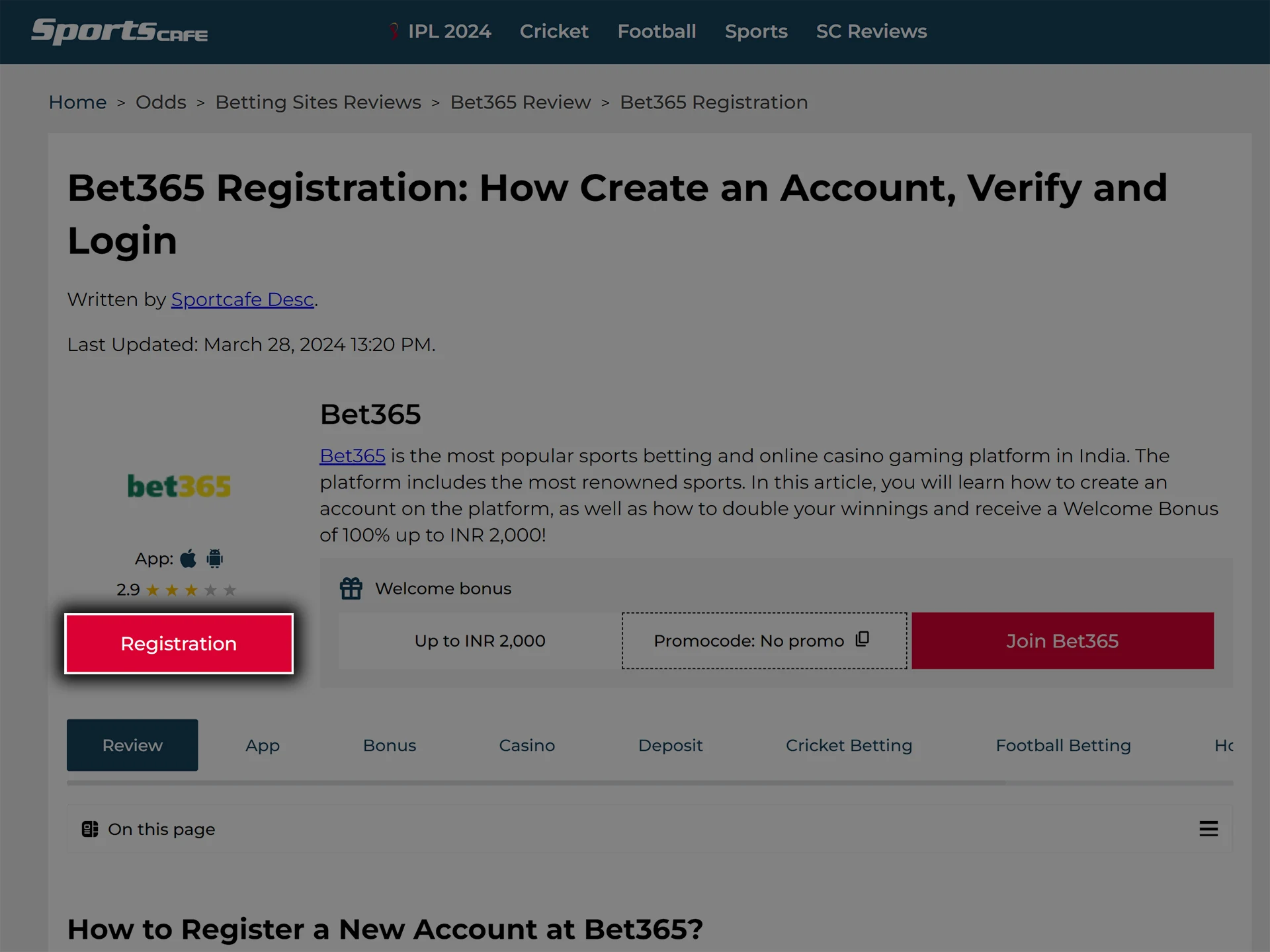Click the Bet365 registration button
The width and height of the screenshot is (1270, 952).
click(179, 643)
